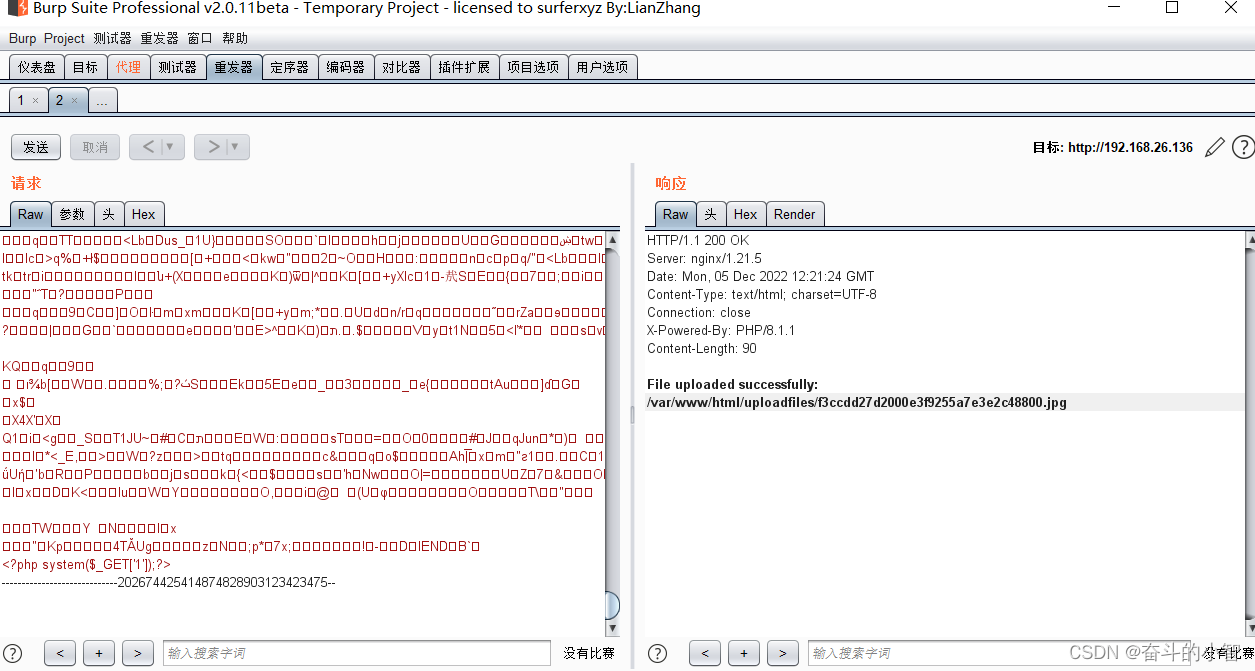Show the response Raw view
1255x671 pixels.
676,214
